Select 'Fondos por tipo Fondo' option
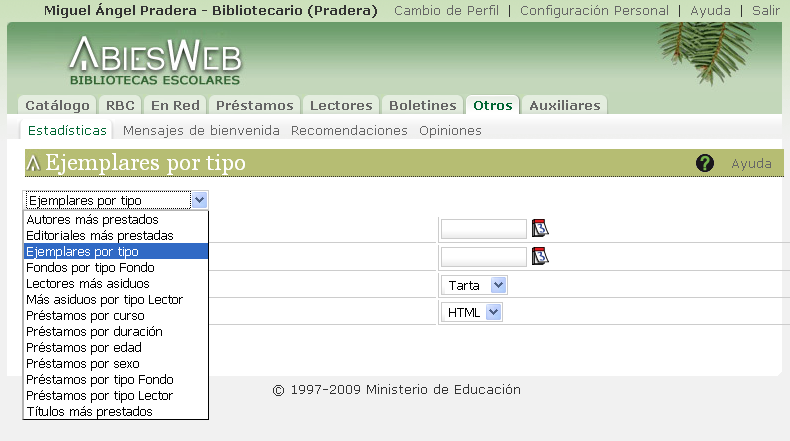 pyautogui.click(x=116, y=268)
